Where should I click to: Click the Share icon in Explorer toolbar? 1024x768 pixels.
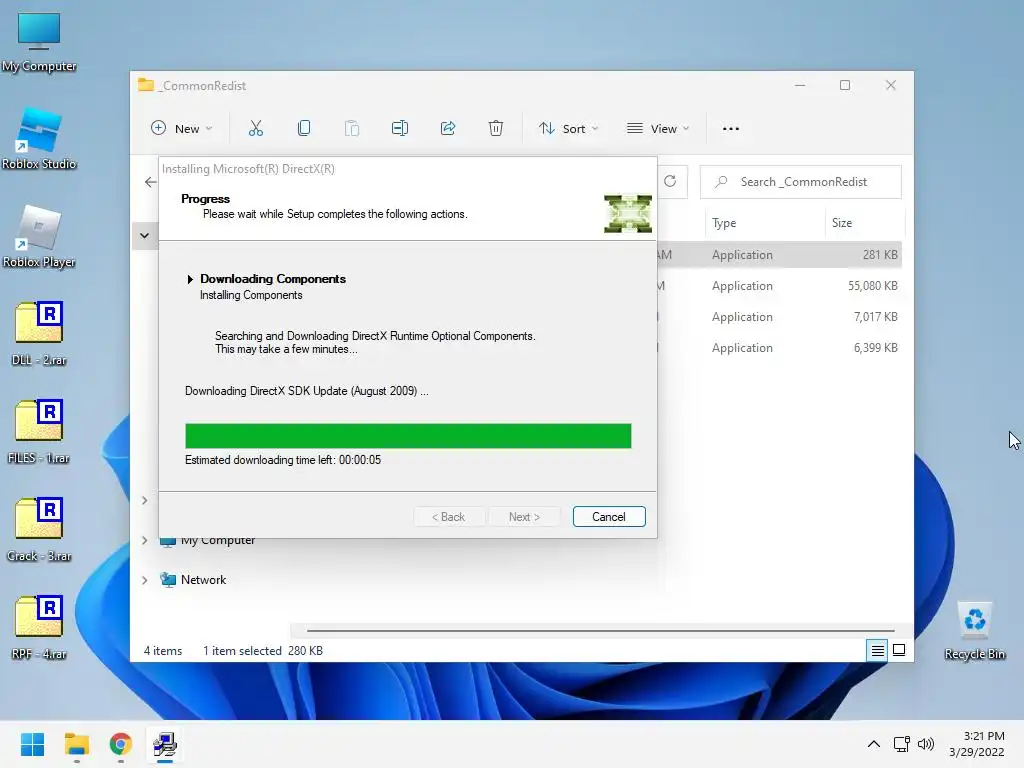(x=447, y=128)
